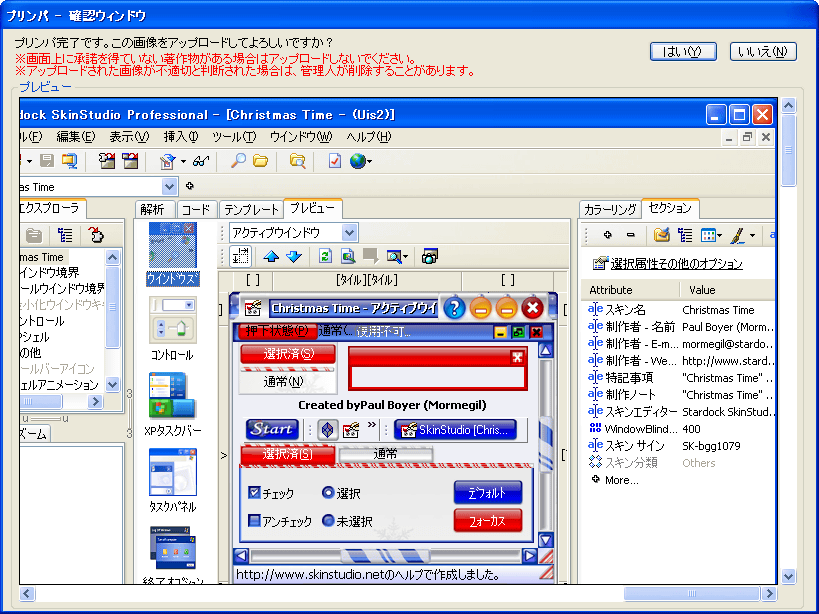The image size is (819, 614).
Task: Select the シェルアニメーション tree item
Action: tap(59, 385)
